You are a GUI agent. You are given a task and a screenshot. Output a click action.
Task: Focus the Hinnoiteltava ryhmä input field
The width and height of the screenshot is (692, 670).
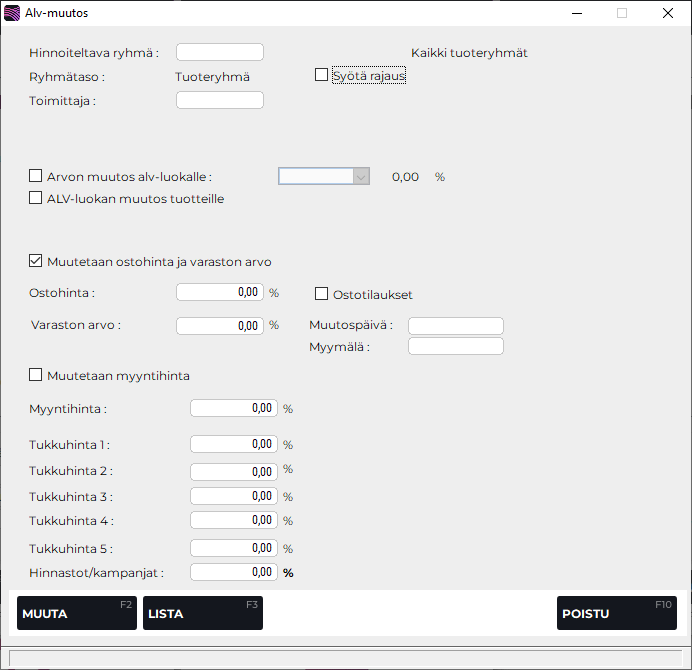point(219,53)
